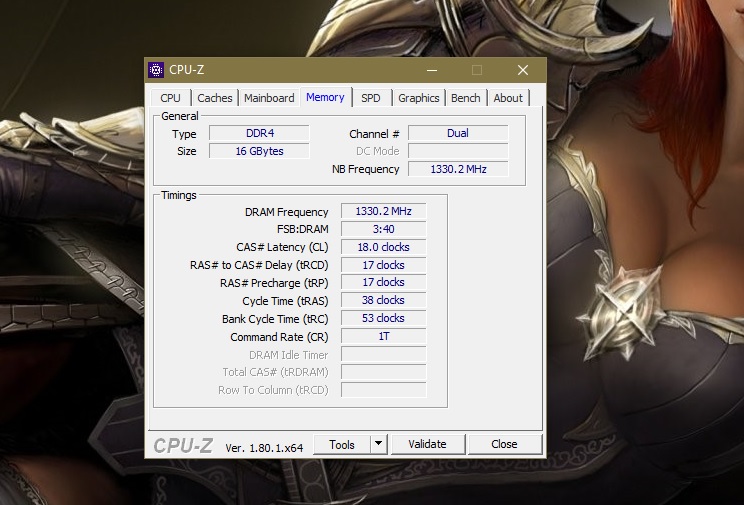
Task: Click the empty Total CAS# (tRDRAM) field
Action: coord(383,372)
